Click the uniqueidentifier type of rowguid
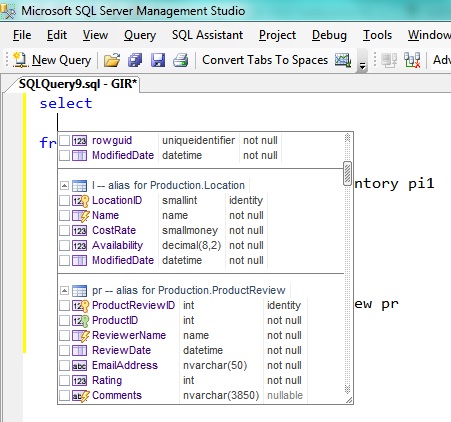Image resolution: width=451 pixels, height=422 pixels. [x=198, y=140]
